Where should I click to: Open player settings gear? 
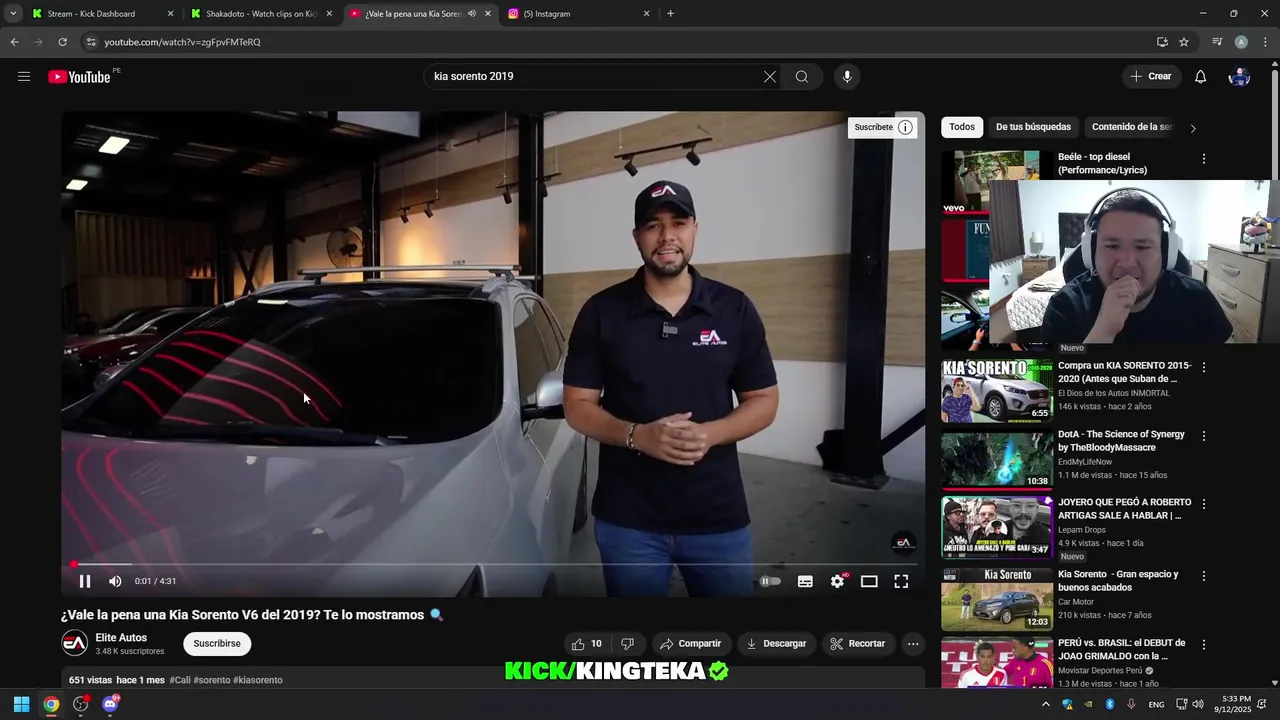837,581
